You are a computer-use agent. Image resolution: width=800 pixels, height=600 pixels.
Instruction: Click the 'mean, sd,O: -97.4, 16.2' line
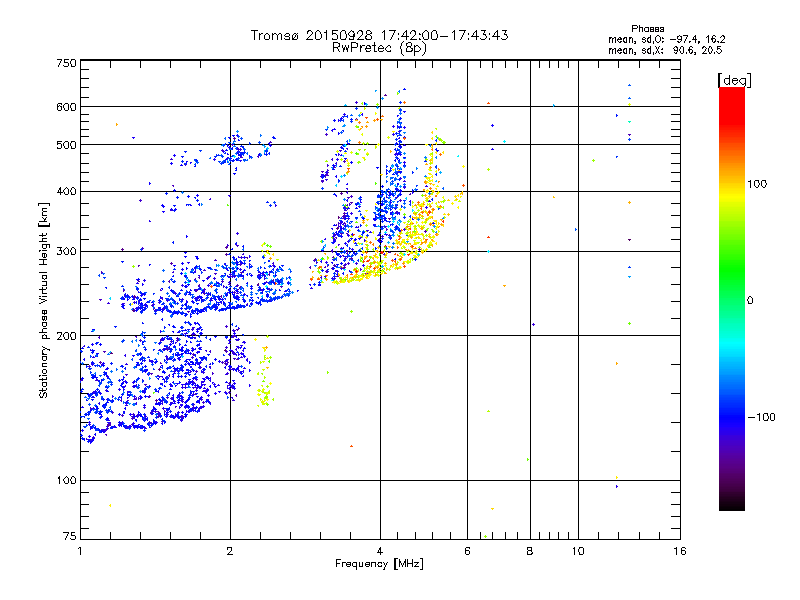pos(666,39)
